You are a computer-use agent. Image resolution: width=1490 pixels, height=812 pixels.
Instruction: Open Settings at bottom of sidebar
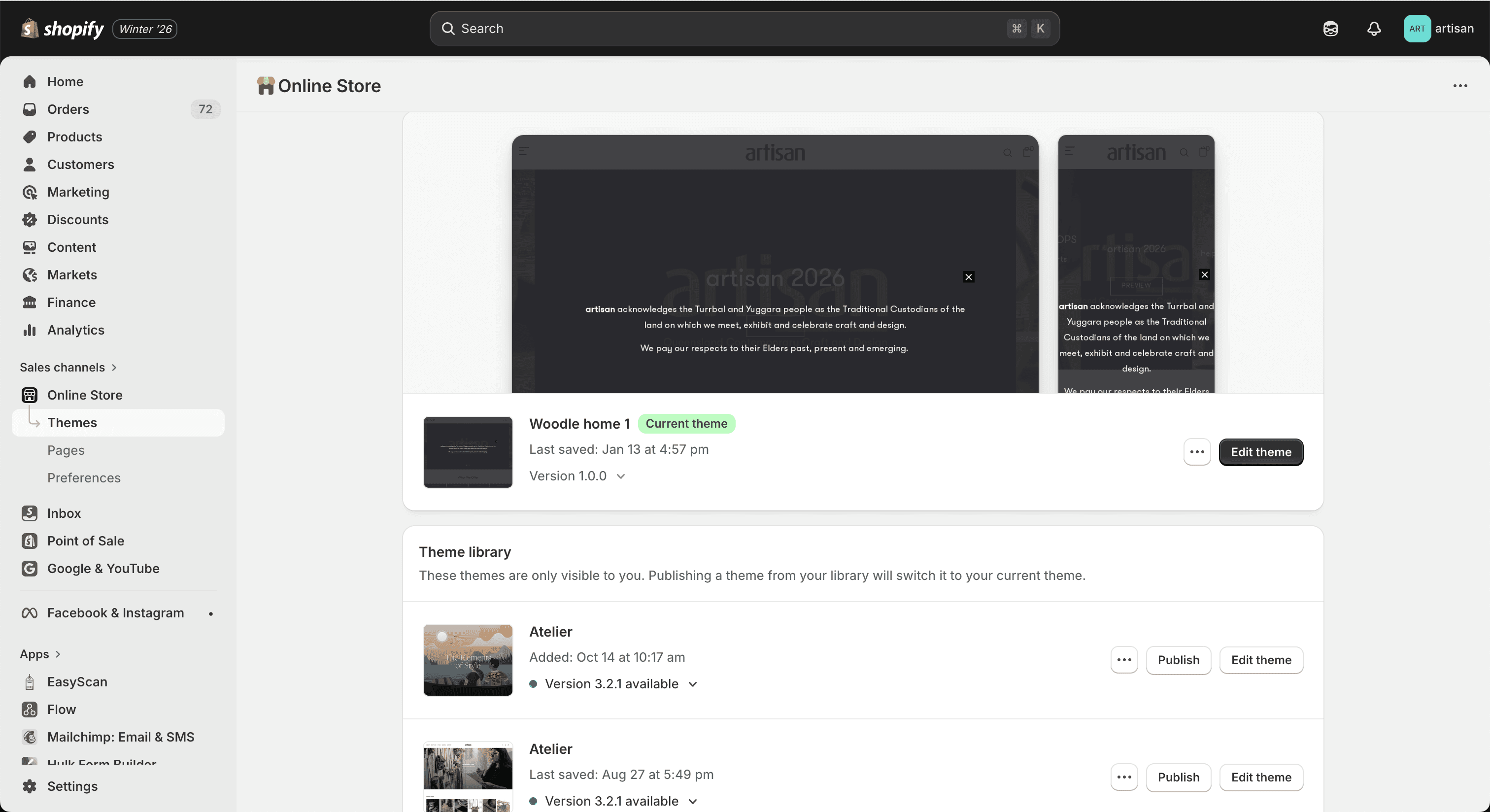[72, 786]
